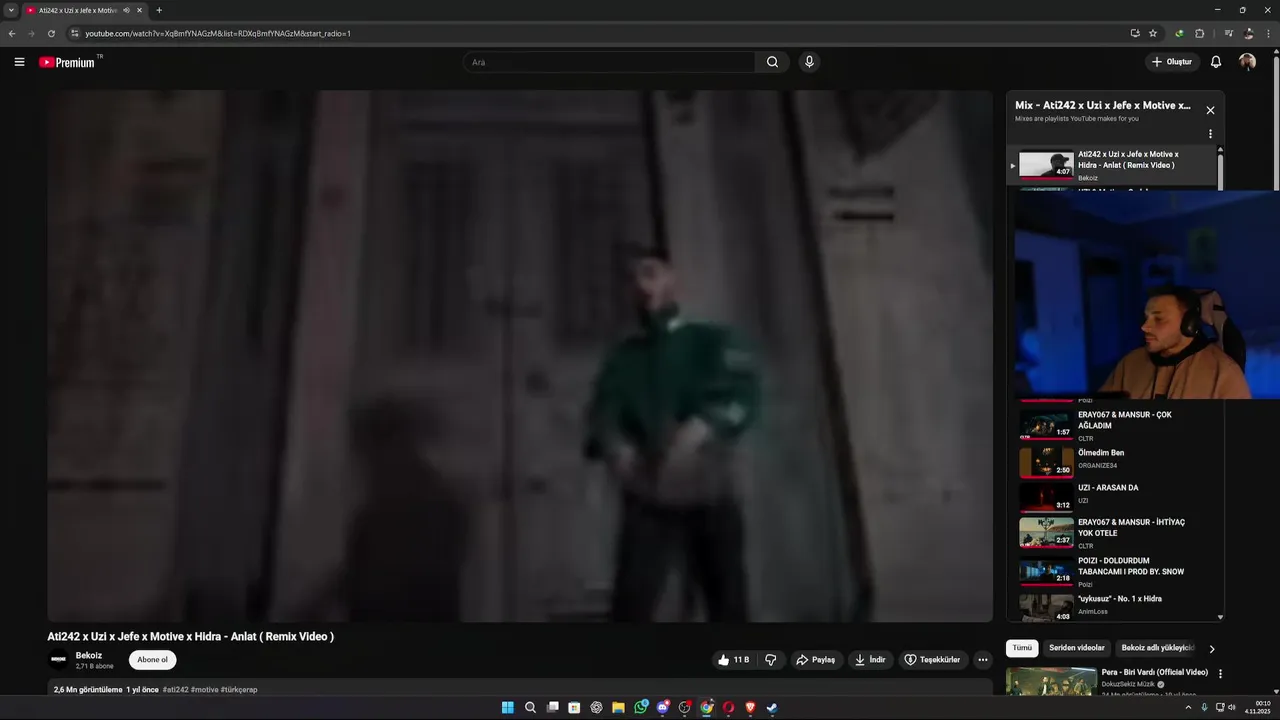Click the İndir download button
Image resolution: width=1280 pixels, height=720 pixels.
coord(870,660)
